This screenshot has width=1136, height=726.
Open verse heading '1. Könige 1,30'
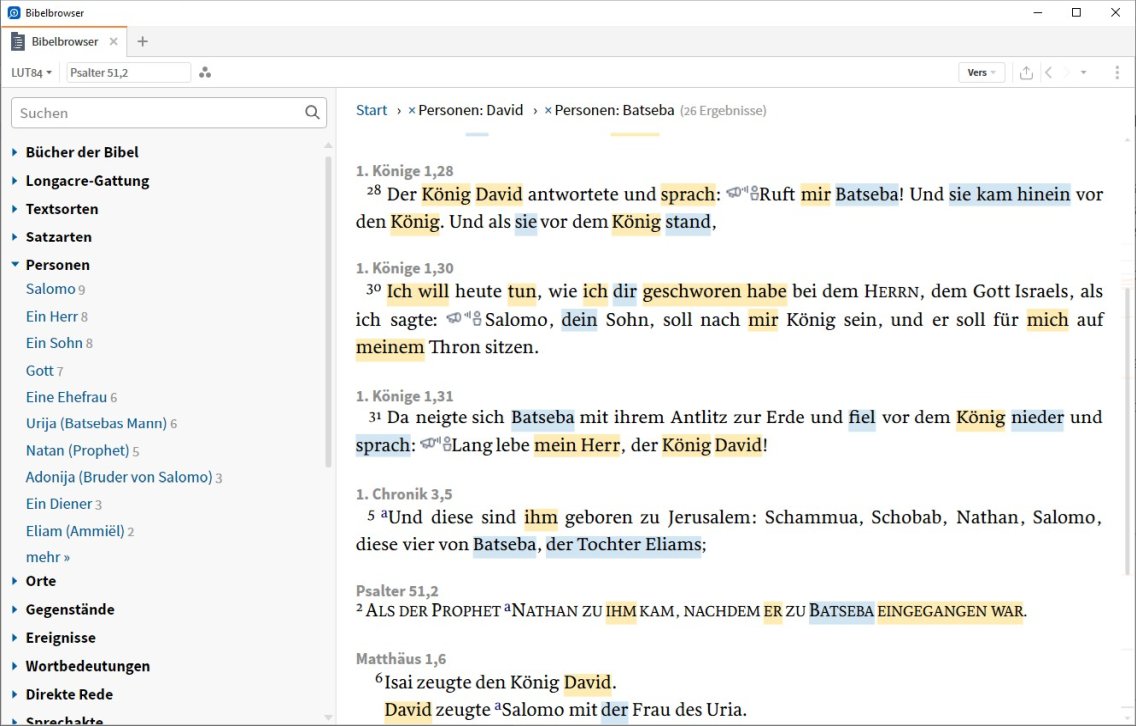404,268
